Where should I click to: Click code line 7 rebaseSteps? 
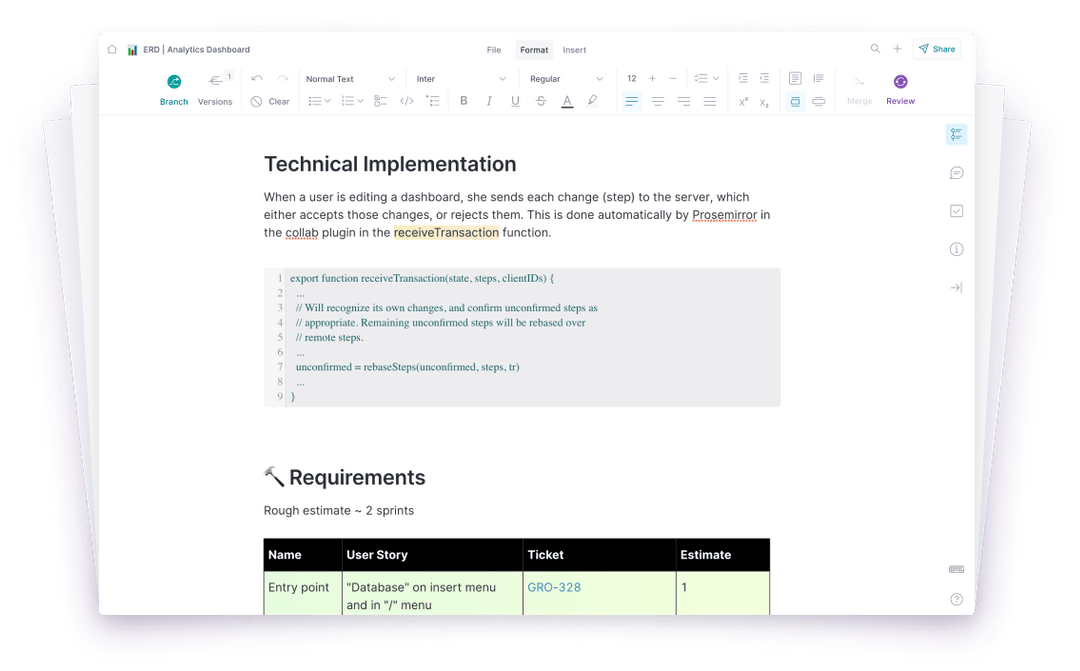click(407, 367)
